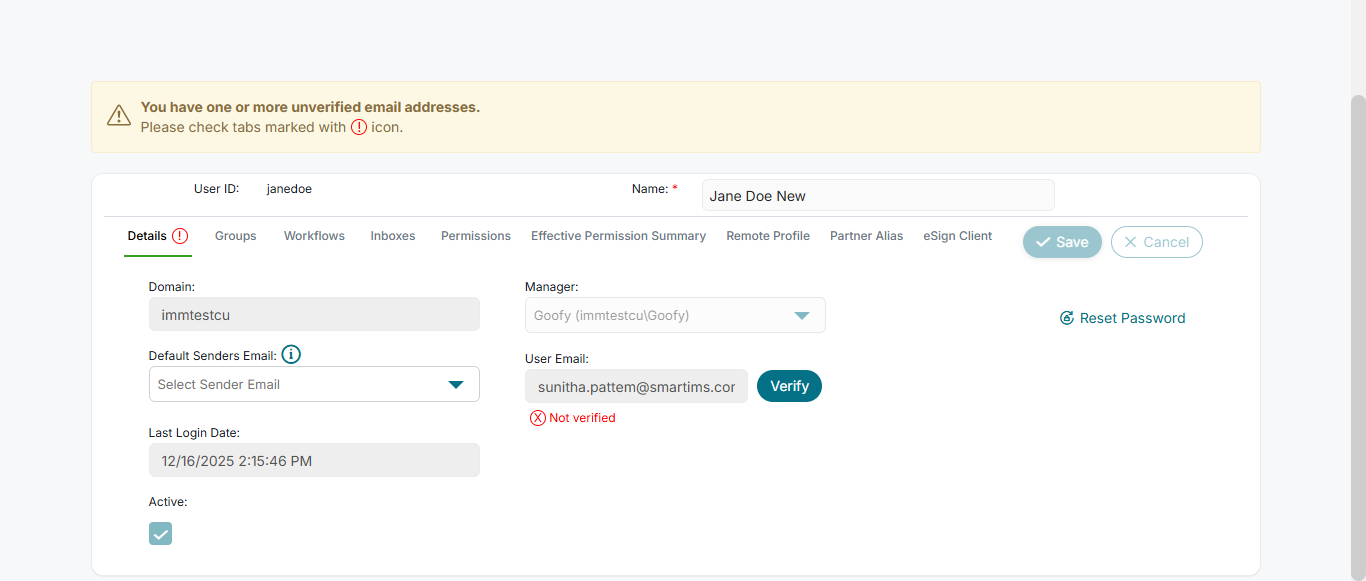Click the Save button
Viewport: 1366px width, 581px height.
(x=1061, y=242)
